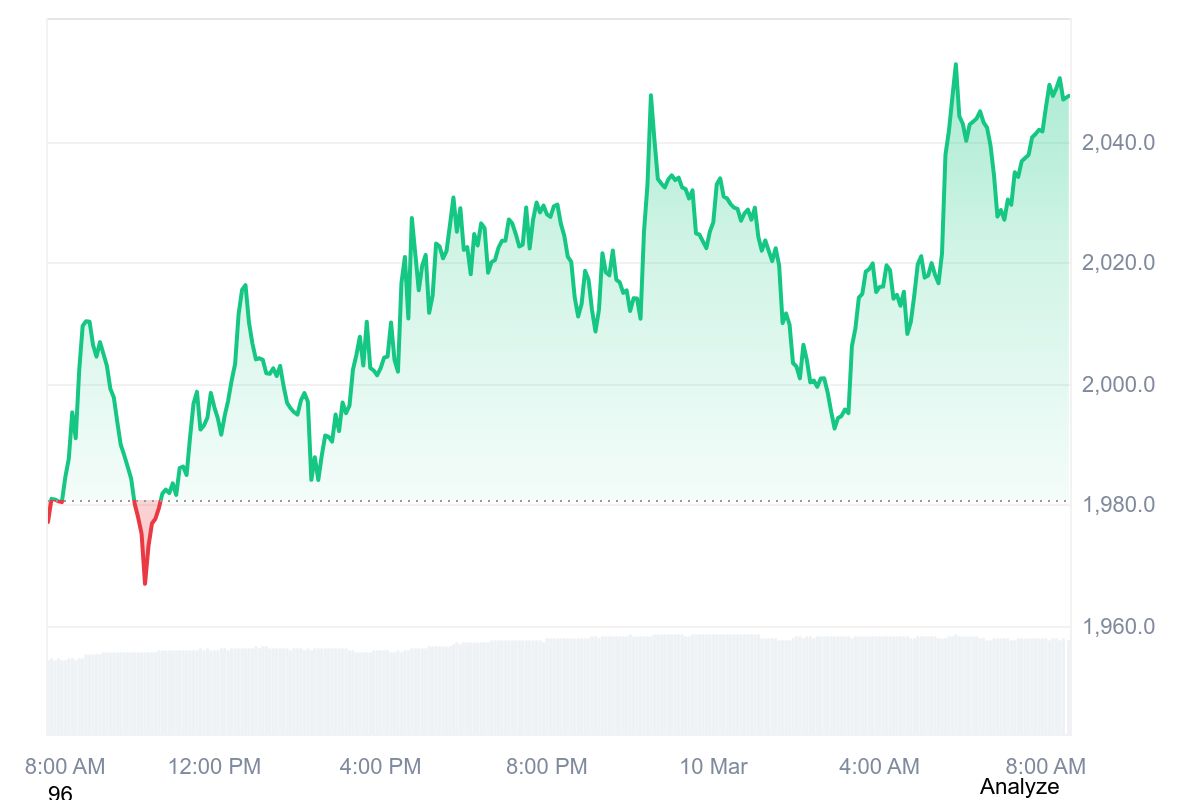Click the Analyze link below the chart

coord(1019,787)
